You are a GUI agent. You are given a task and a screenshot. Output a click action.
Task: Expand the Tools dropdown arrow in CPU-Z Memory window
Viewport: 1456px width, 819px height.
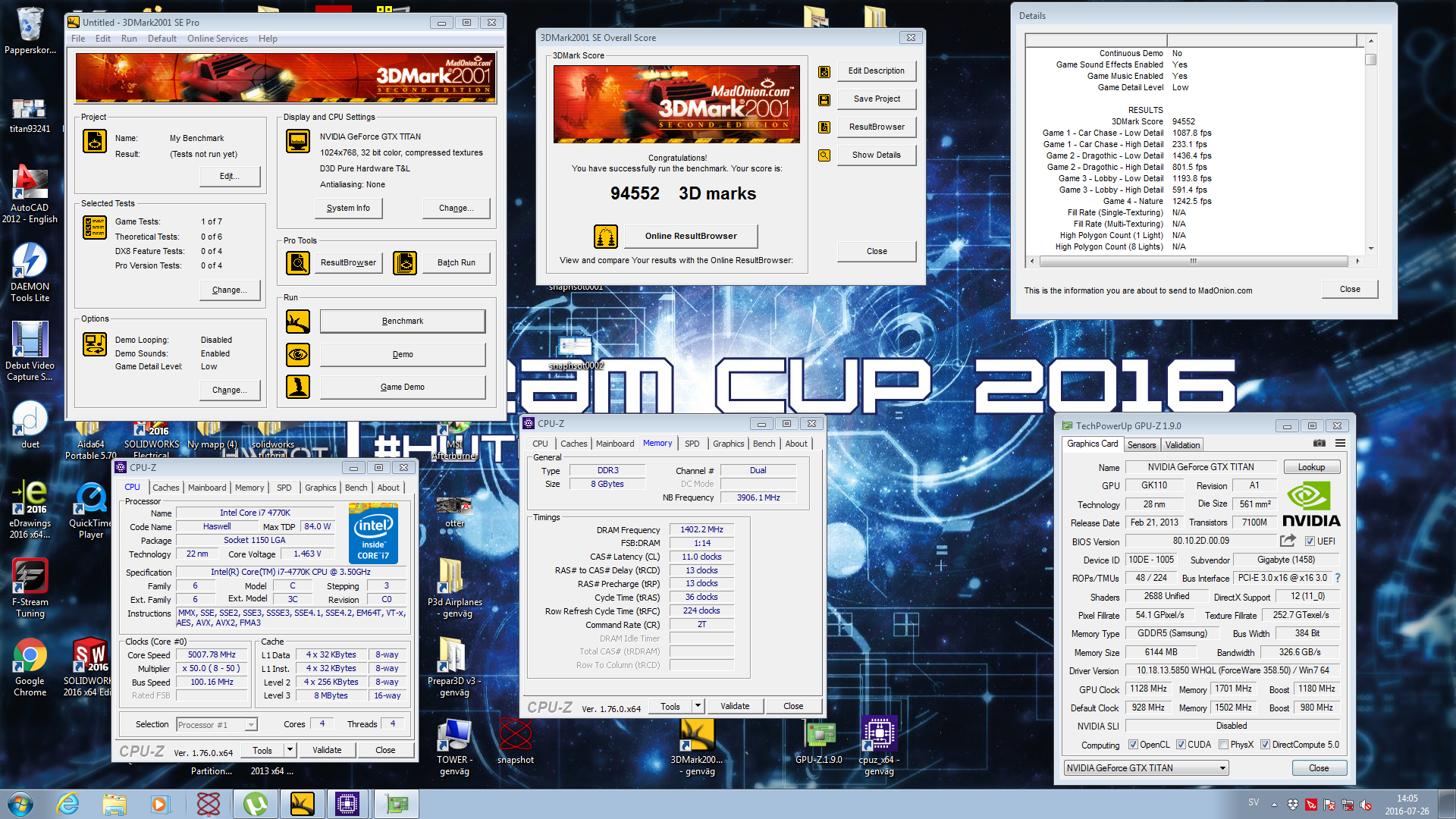[x=698, y=706]
